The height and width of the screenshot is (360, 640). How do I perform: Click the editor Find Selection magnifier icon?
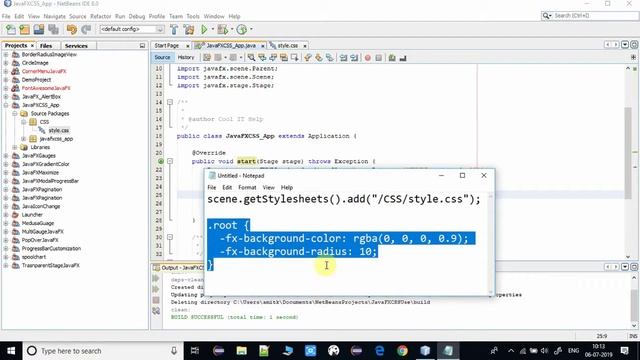(x=251, y=58)
